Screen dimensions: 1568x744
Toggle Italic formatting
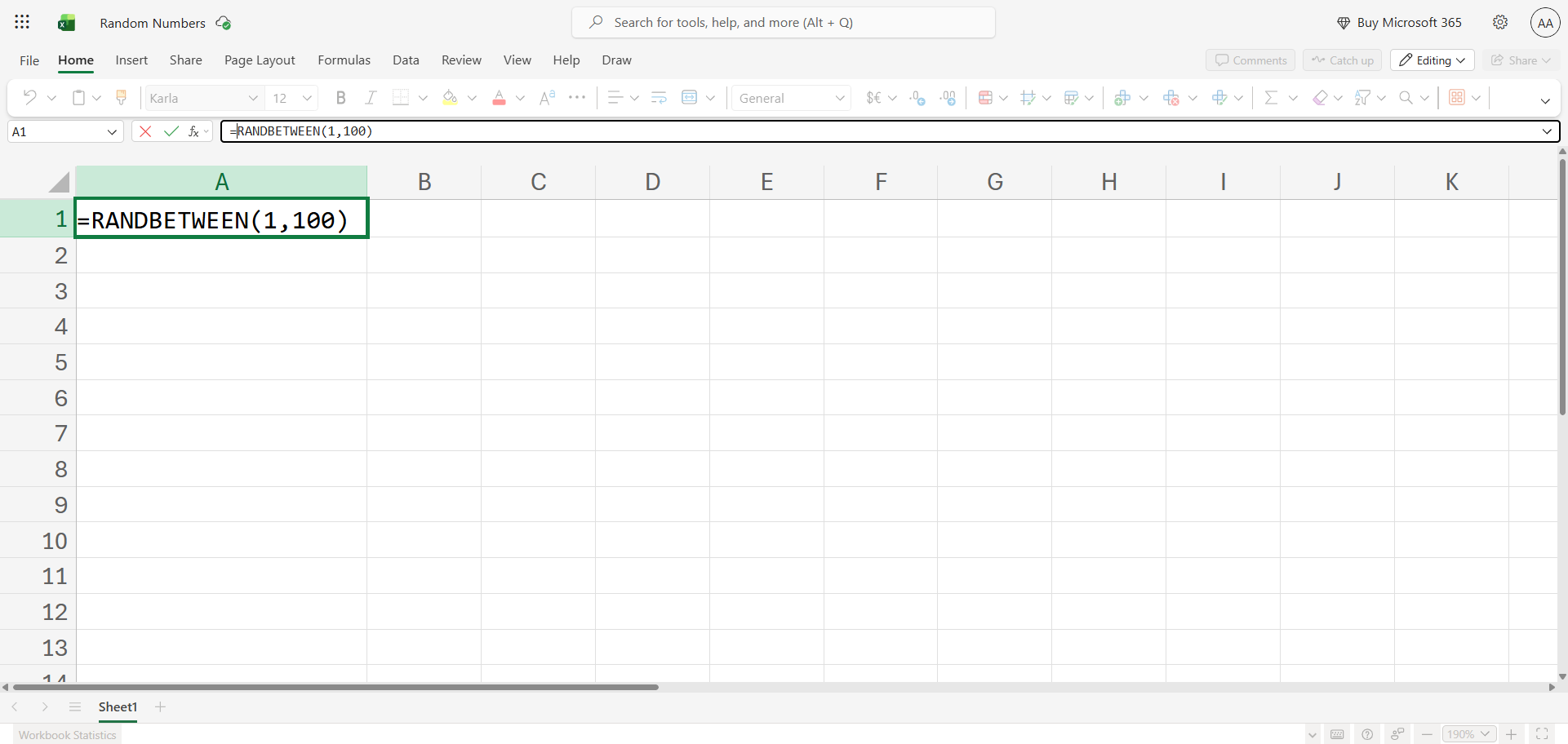371,98
